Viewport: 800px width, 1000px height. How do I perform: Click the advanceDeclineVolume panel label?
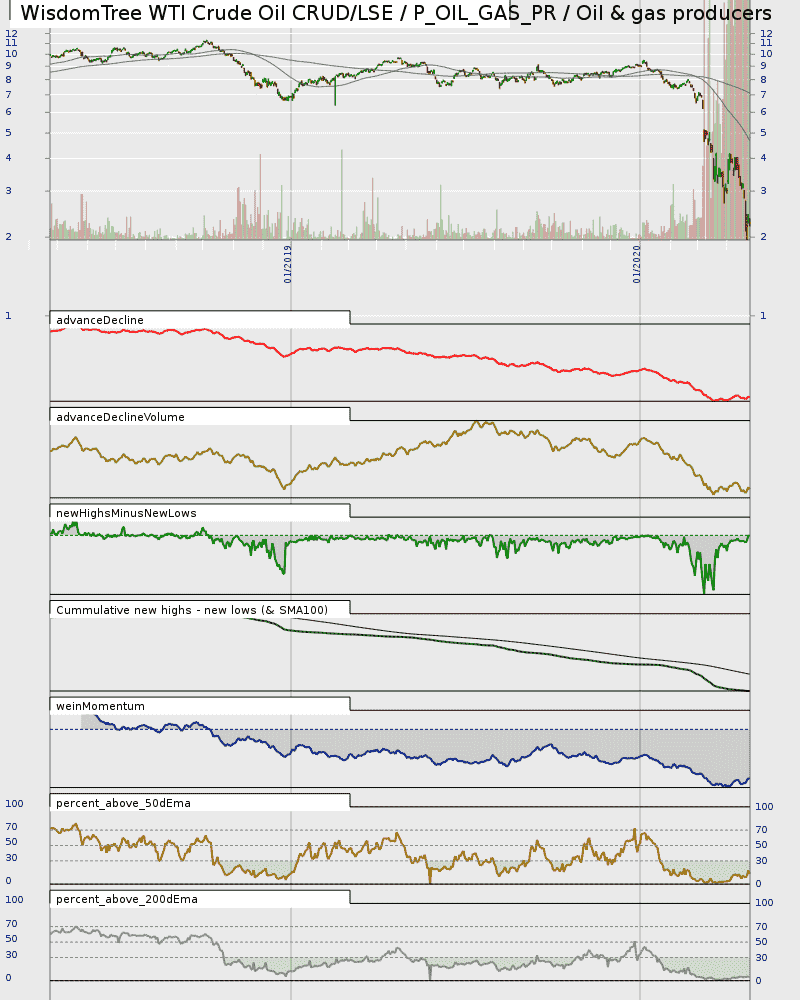(120, 417)
